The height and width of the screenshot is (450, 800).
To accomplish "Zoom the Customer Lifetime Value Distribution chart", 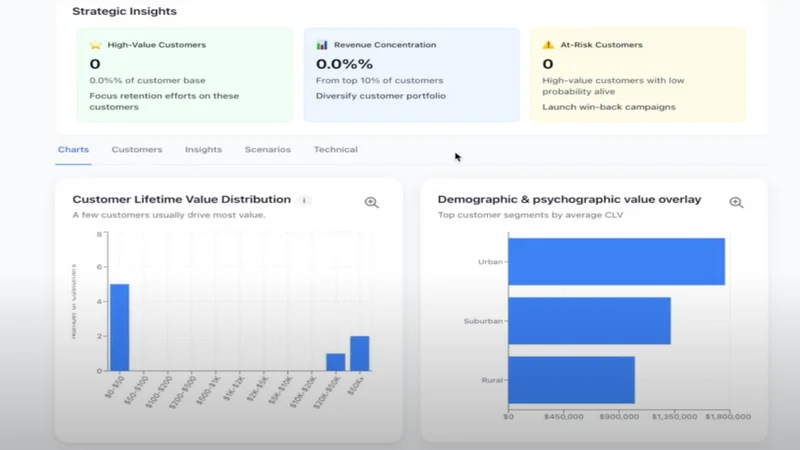I will [x=371, y=203].
